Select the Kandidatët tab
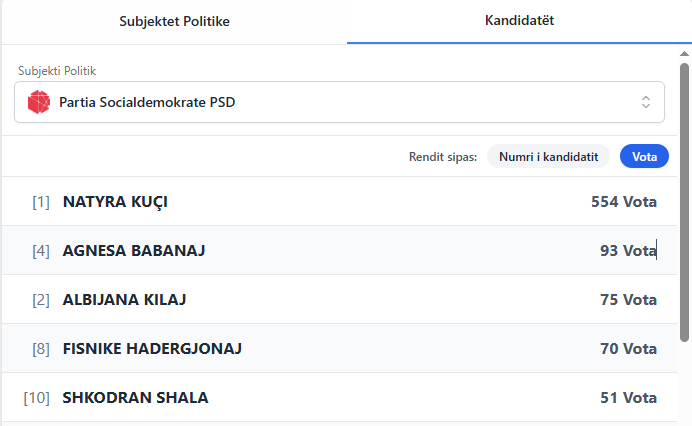 click(x=519, y=21)
